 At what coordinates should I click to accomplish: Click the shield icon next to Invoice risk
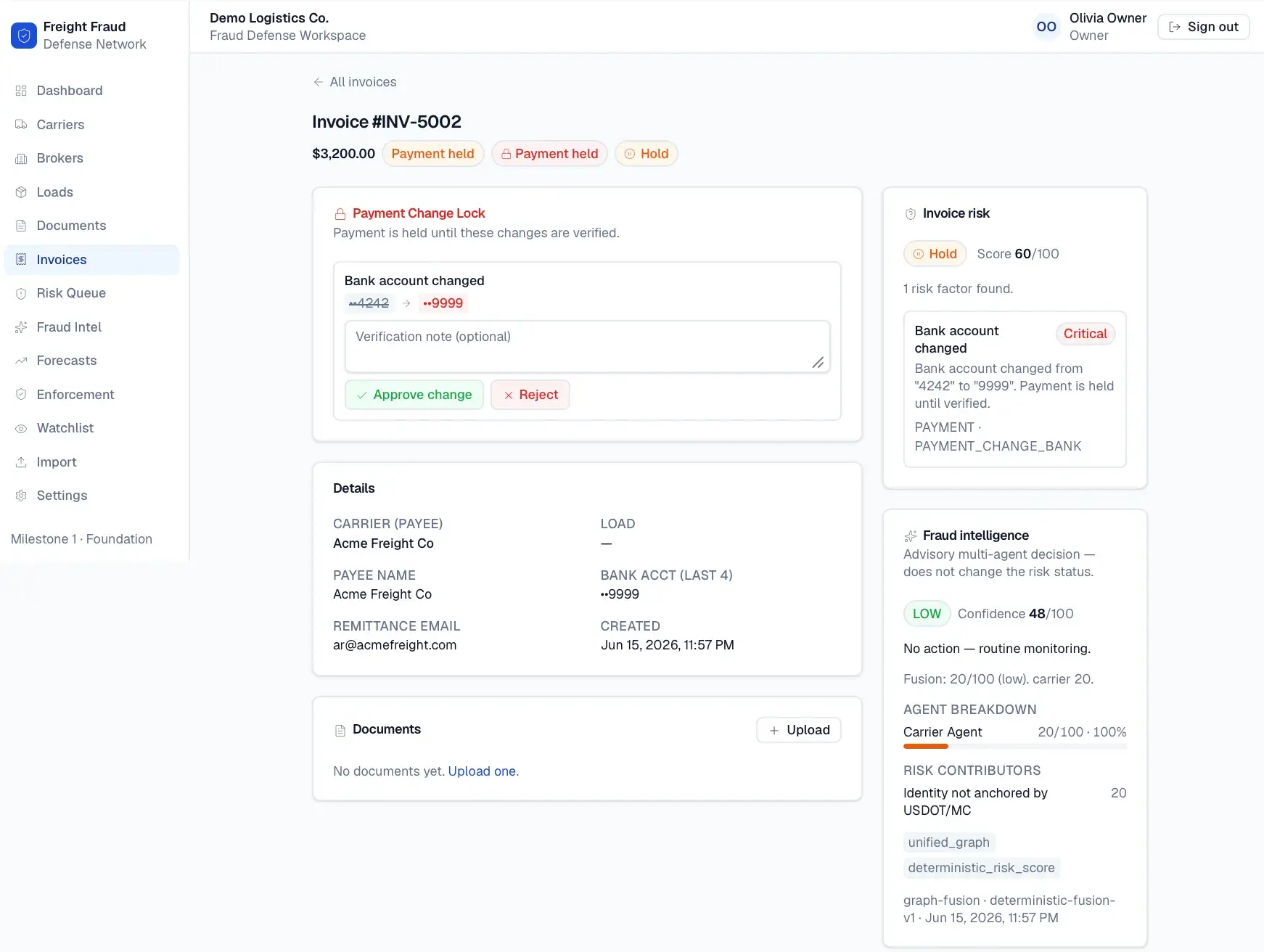click(910, 214)
